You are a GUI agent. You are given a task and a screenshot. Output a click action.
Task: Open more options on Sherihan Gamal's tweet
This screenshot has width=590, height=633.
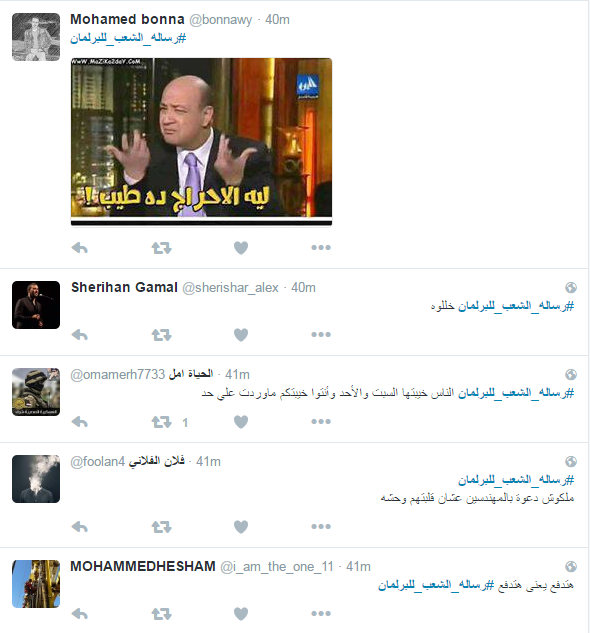[x=321, y=335]
